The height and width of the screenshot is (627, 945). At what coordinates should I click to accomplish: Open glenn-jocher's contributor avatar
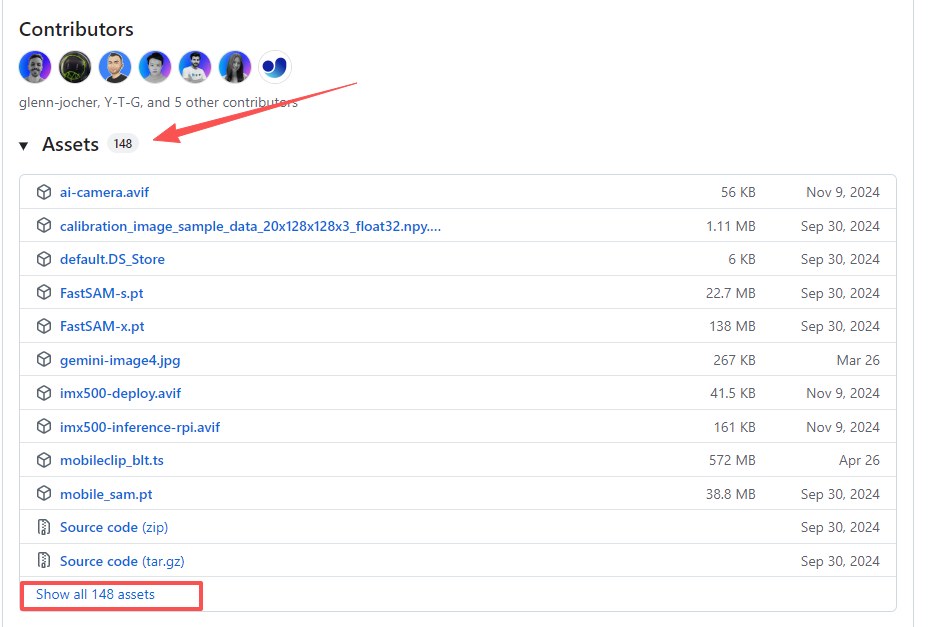(x=35, y=66)
